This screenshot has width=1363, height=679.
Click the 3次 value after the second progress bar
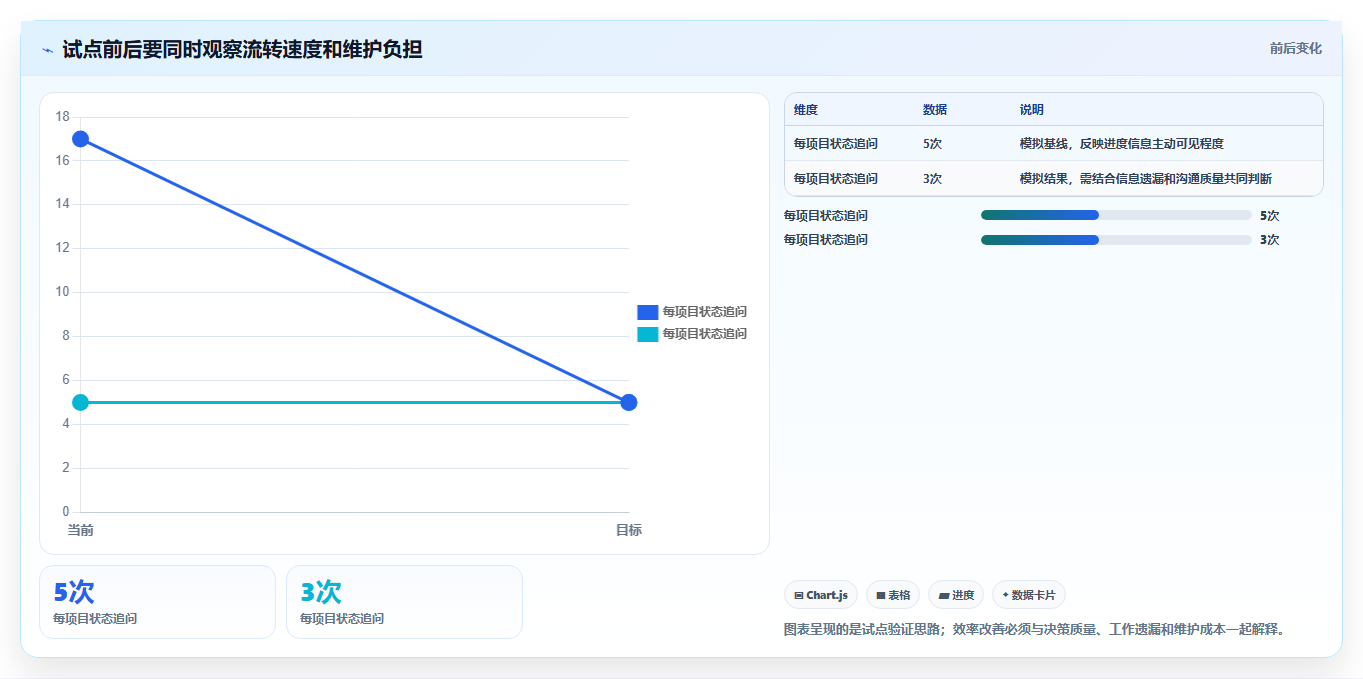[x=1270, y=239]
